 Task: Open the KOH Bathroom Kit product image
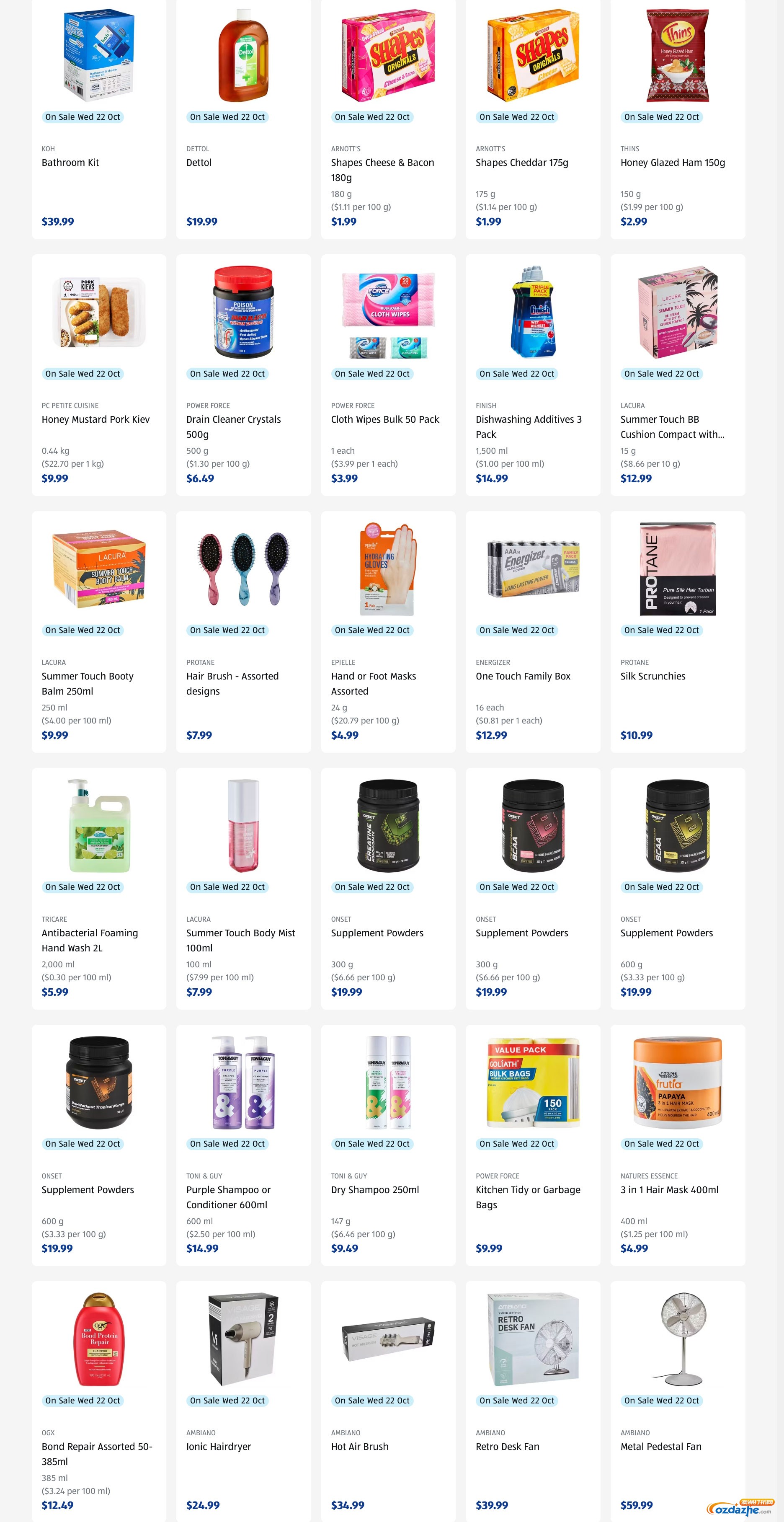coord(99,56)
